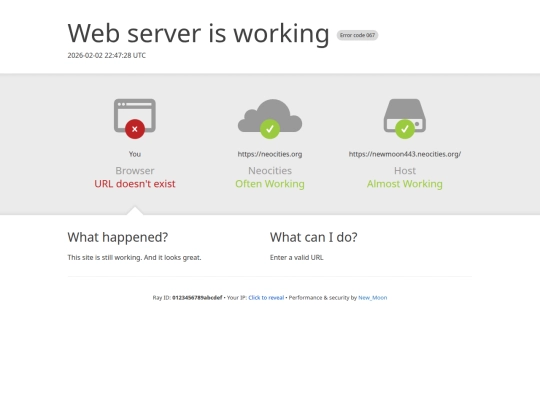Open the https://newmoon443.neocities.org/ link
This screenshot has height=405, width=540.
point(405,154)
